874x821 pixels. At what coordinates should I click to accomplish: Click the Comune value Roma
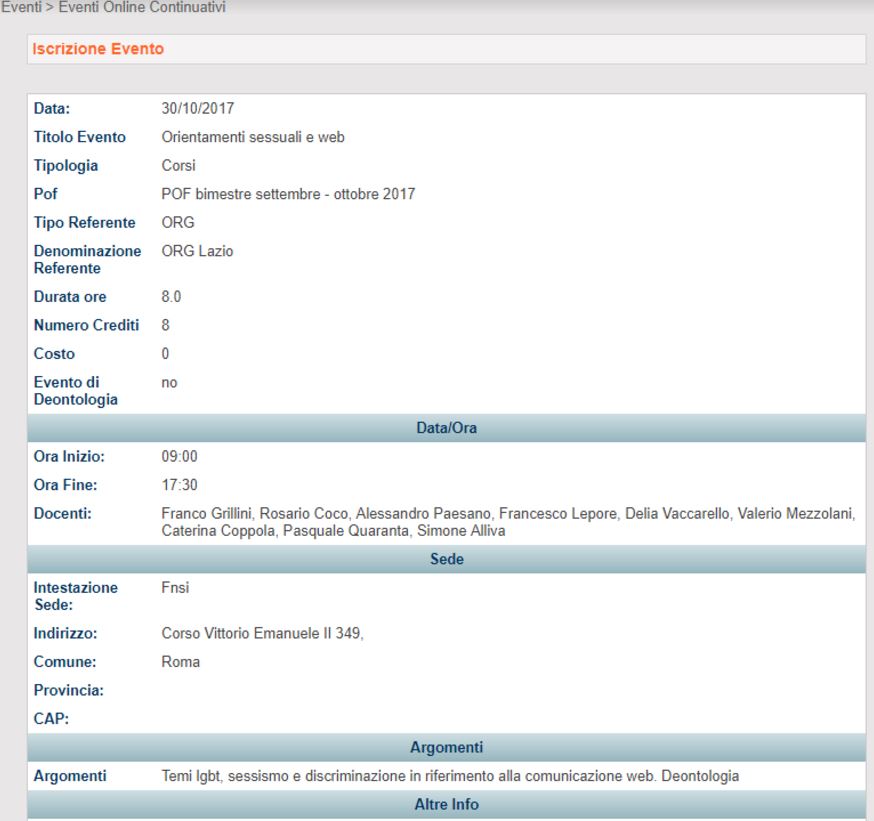click(180, 662)
